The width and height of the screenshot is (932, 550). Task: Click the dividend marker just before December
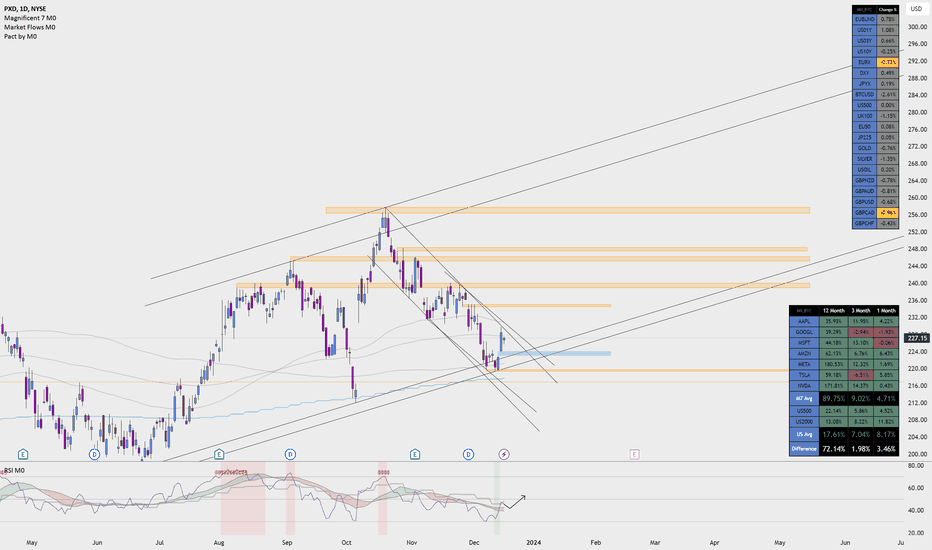[468, 454]
